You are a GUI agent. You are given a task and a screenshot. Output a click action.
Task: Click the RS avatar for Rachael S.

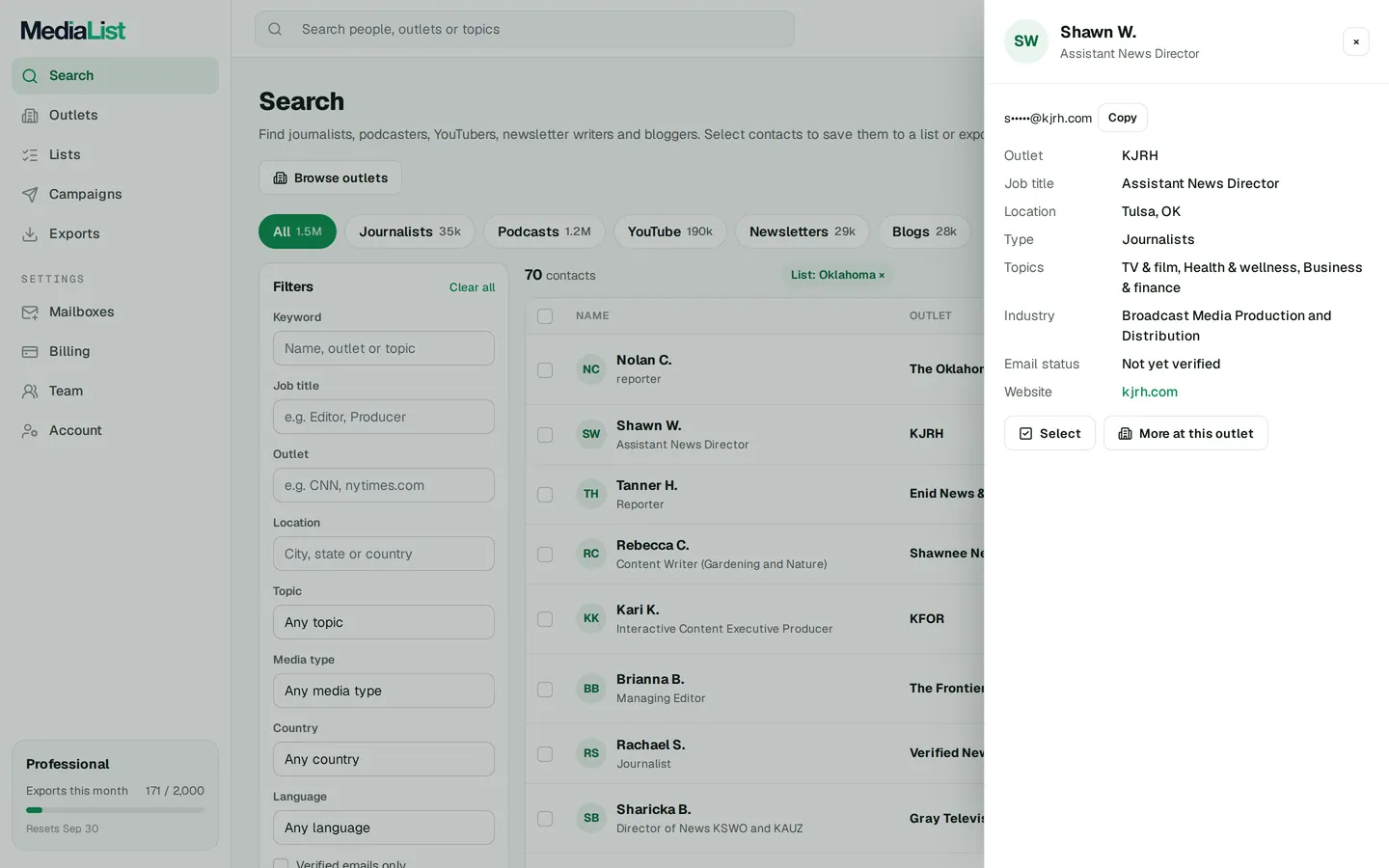click(591, 753)
